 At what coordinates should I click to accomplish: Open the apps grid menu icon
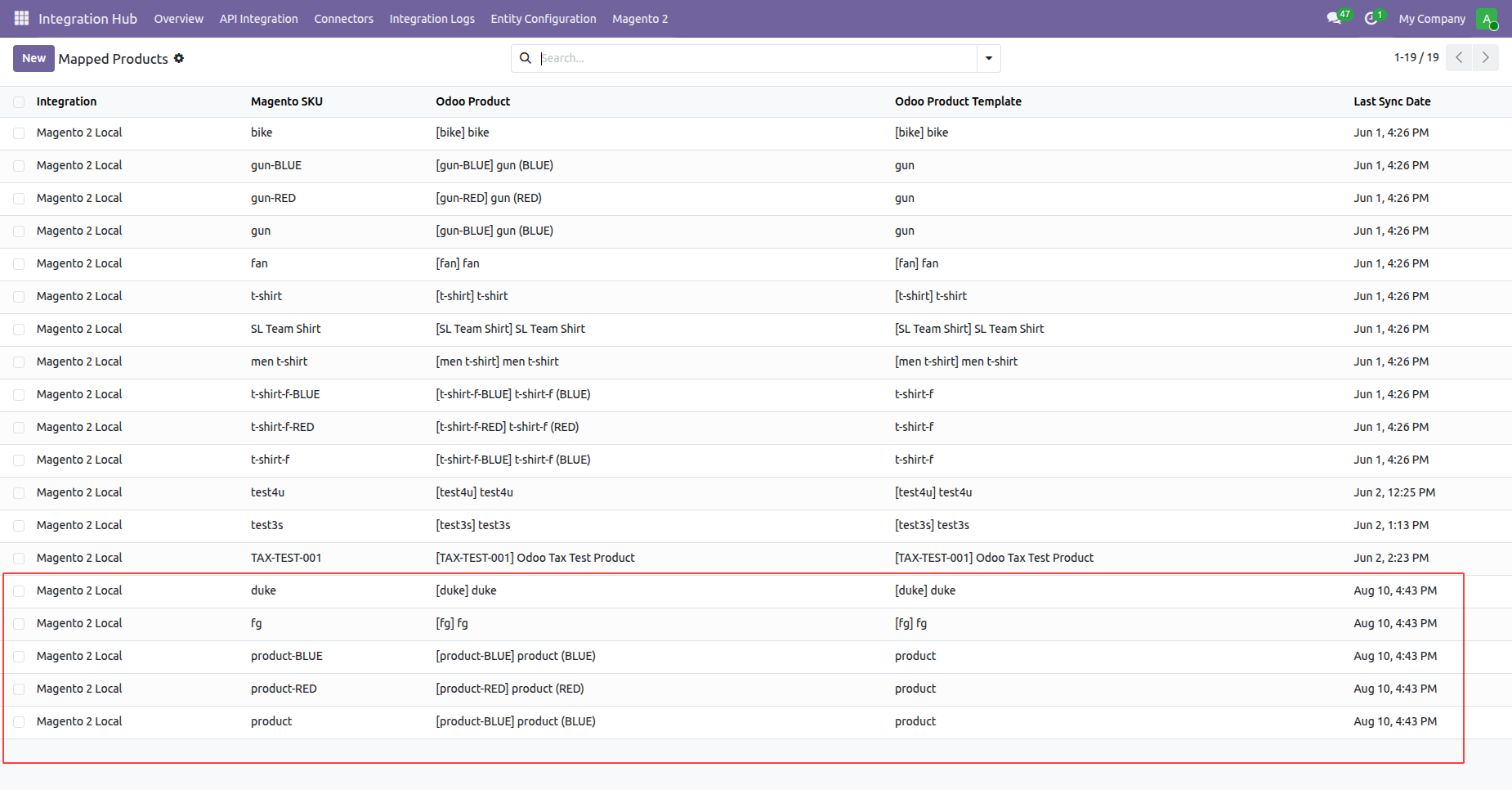point(21,18)
